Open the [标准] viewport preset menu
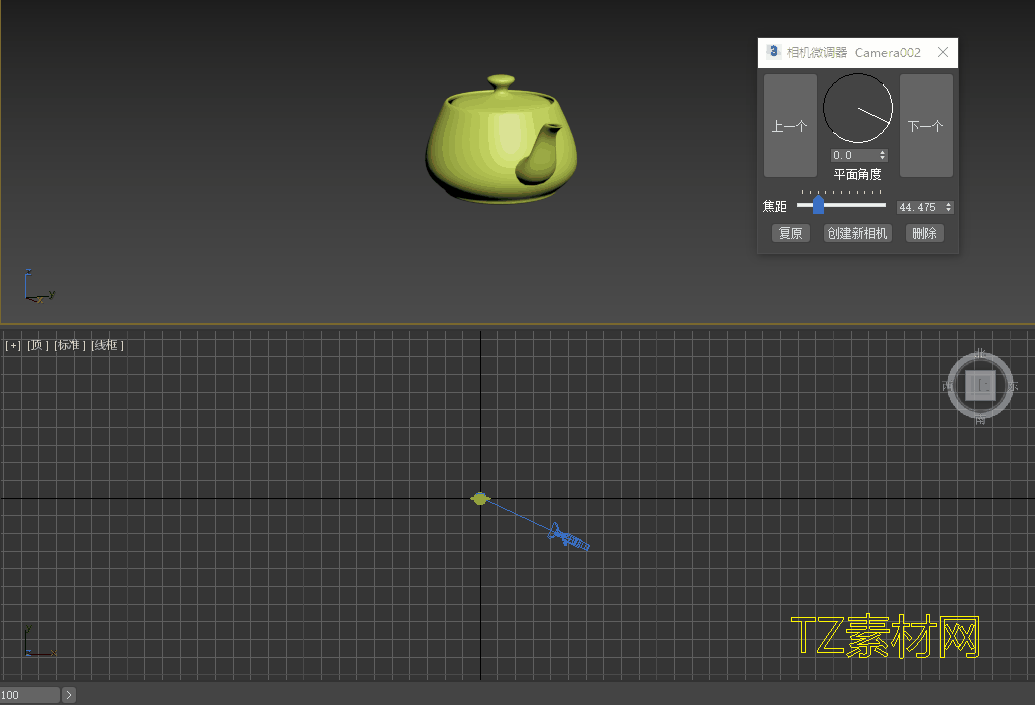The image size is (1035, 705). click(x=70, y=345)
